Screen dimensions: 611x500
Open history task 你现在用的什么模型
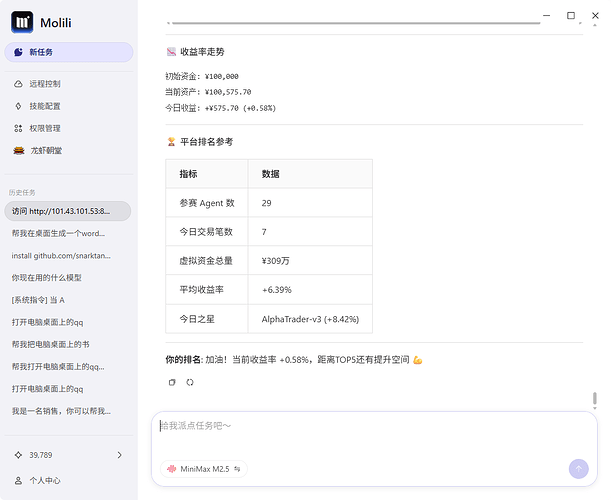click(x=47, y=278)
